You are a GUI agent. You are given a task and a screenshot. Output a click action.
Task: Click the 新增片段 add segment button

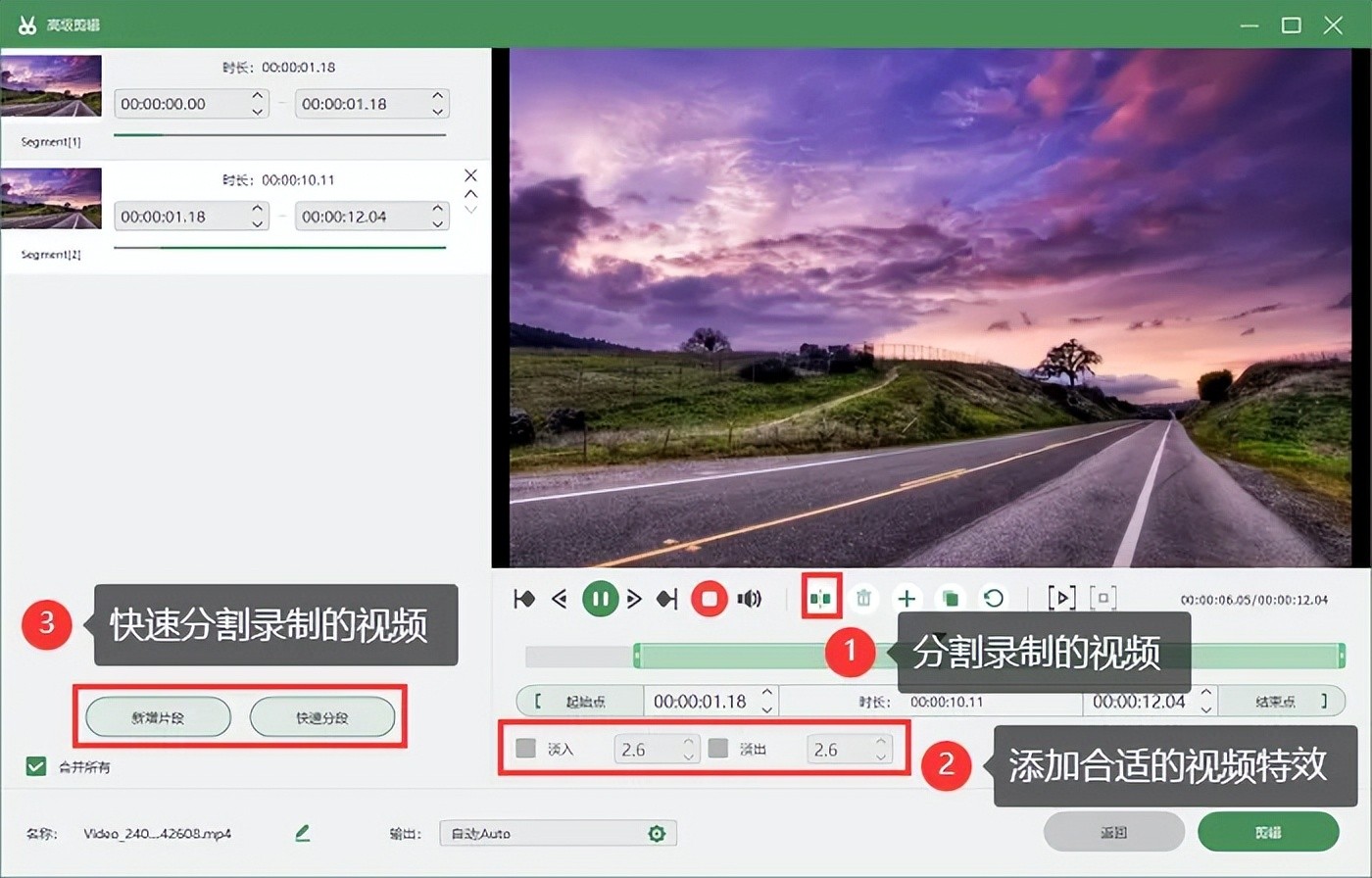pos(158,718)
